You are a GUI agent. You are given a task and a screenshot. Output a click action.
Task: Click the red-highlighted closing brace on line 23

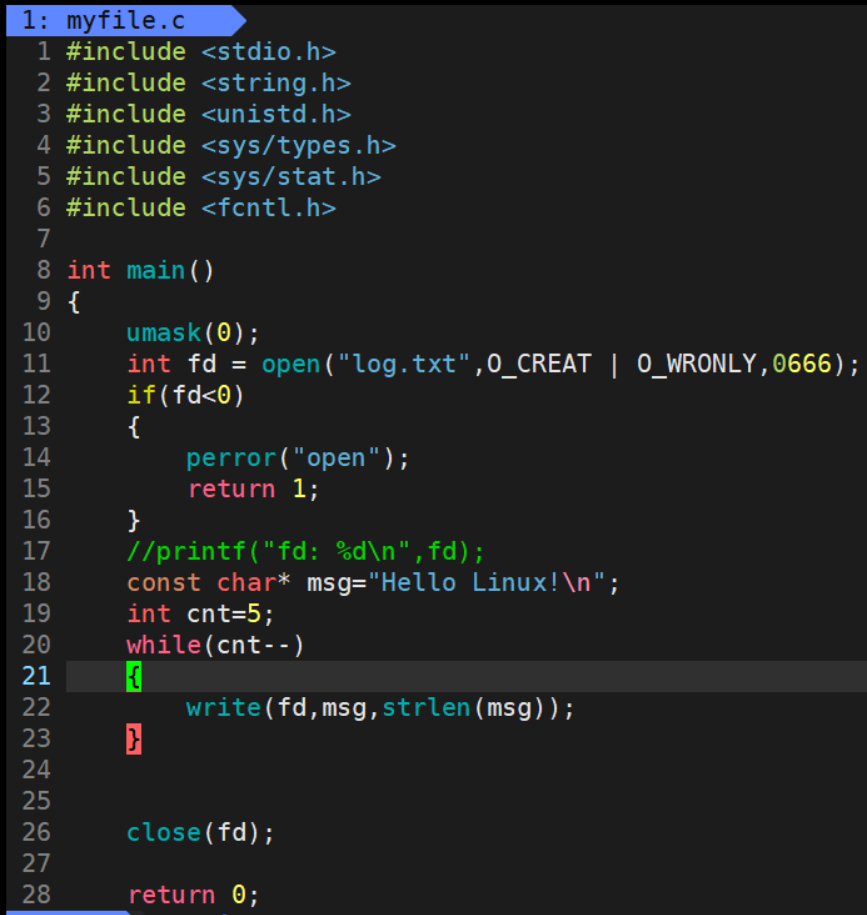click(x=134, y=739)
